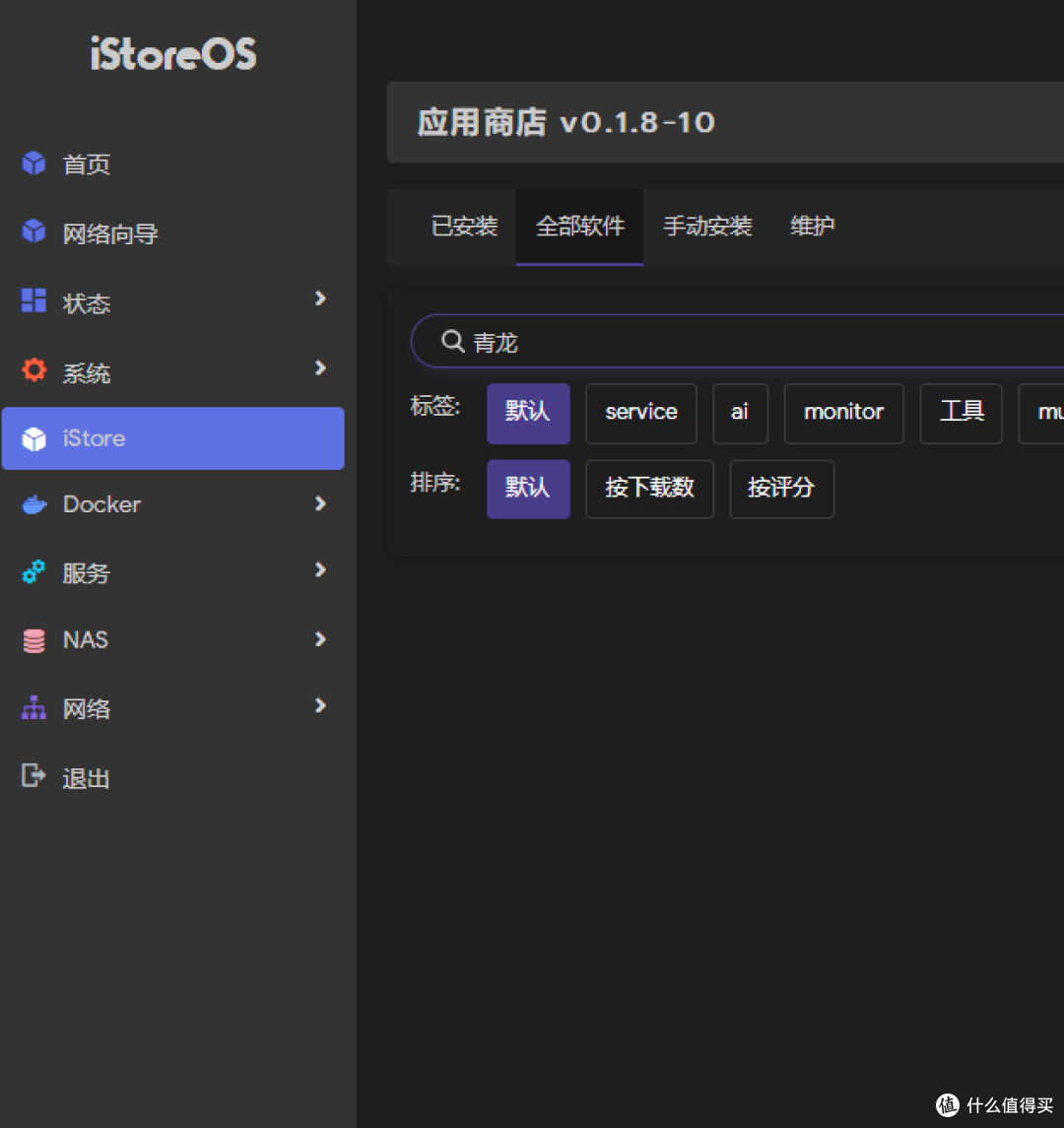Click the 系统 gear icon
The image size is (1064, 1128).
tap(33, 369)
